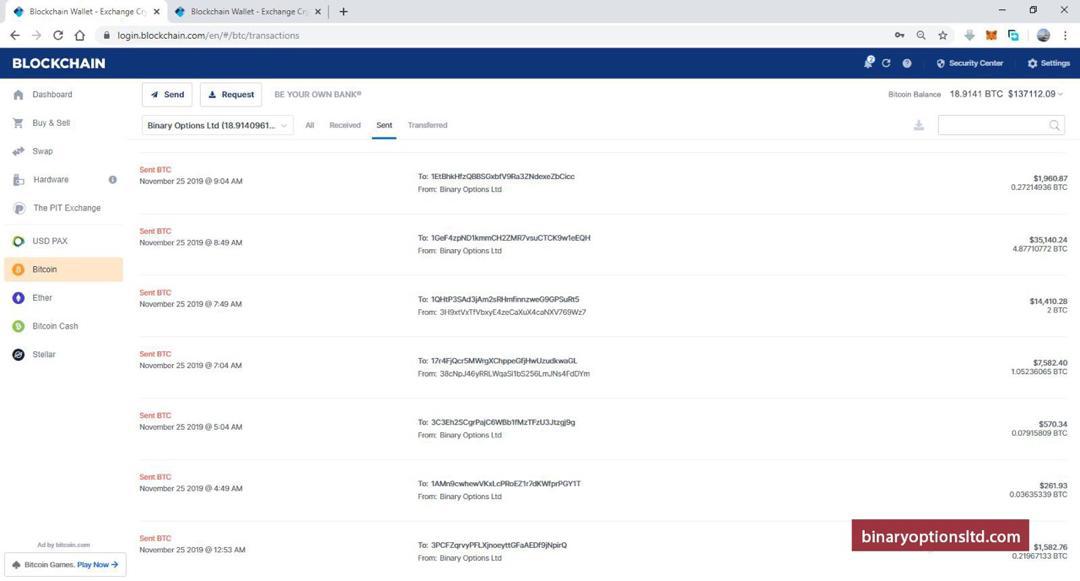Viewport: 1080px width, 581px height.
Task: Switch to the Transferred tab
Action: [x=428, y=125]
